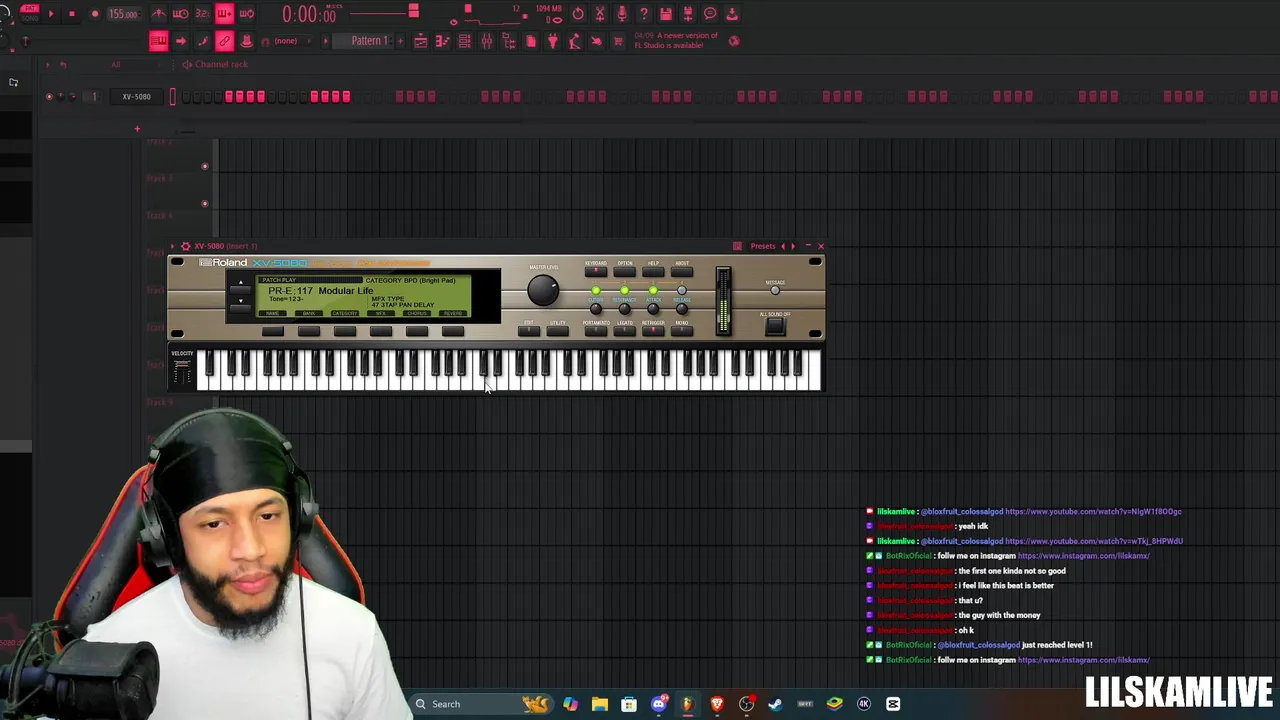Expand arrow left of Pattern 1
The width and height of the screenshot is (1280, 720).
click(325, 41)
